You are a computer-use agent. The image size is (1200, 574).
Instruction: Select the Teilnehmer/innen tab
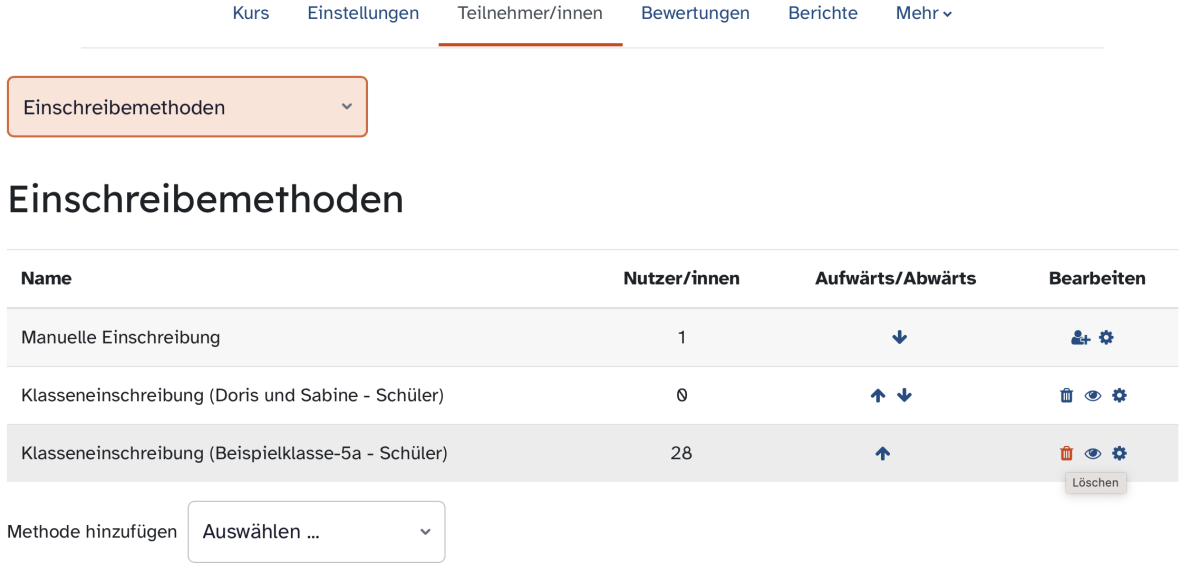tap(530, 14)
